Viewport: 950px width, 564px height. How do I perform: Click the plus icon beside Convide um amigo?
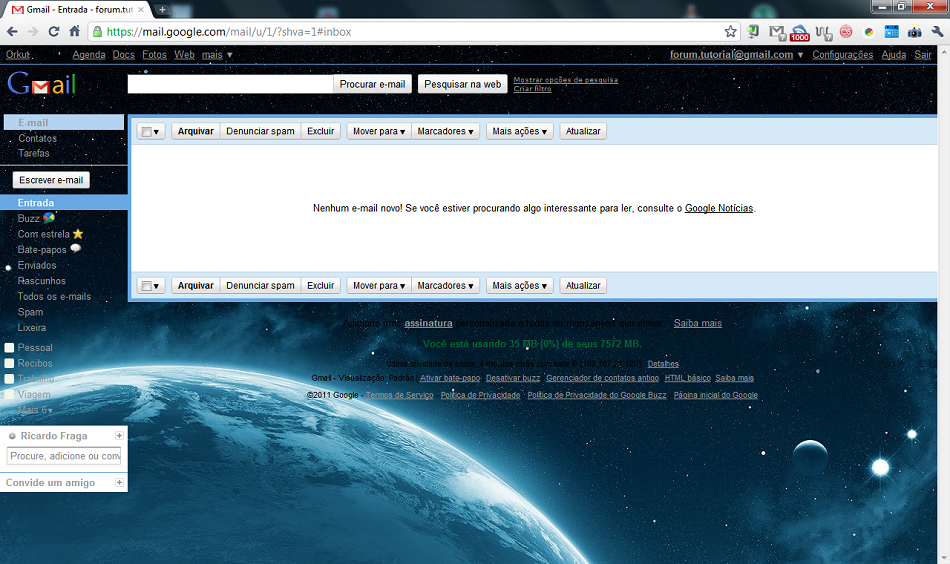click(119, 482)
